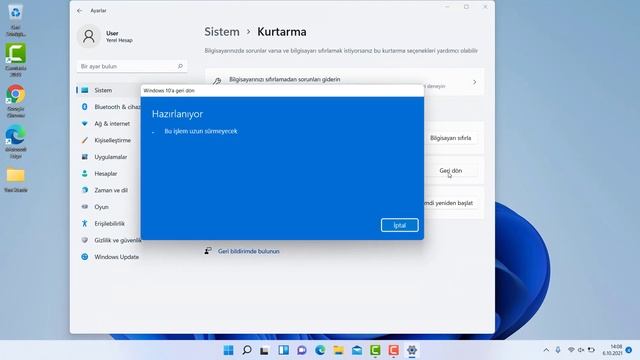Click the Bilgisayarı sıfırla button
Image resolution: width=640 pixels, height=360 pixels.
[451, 138]
